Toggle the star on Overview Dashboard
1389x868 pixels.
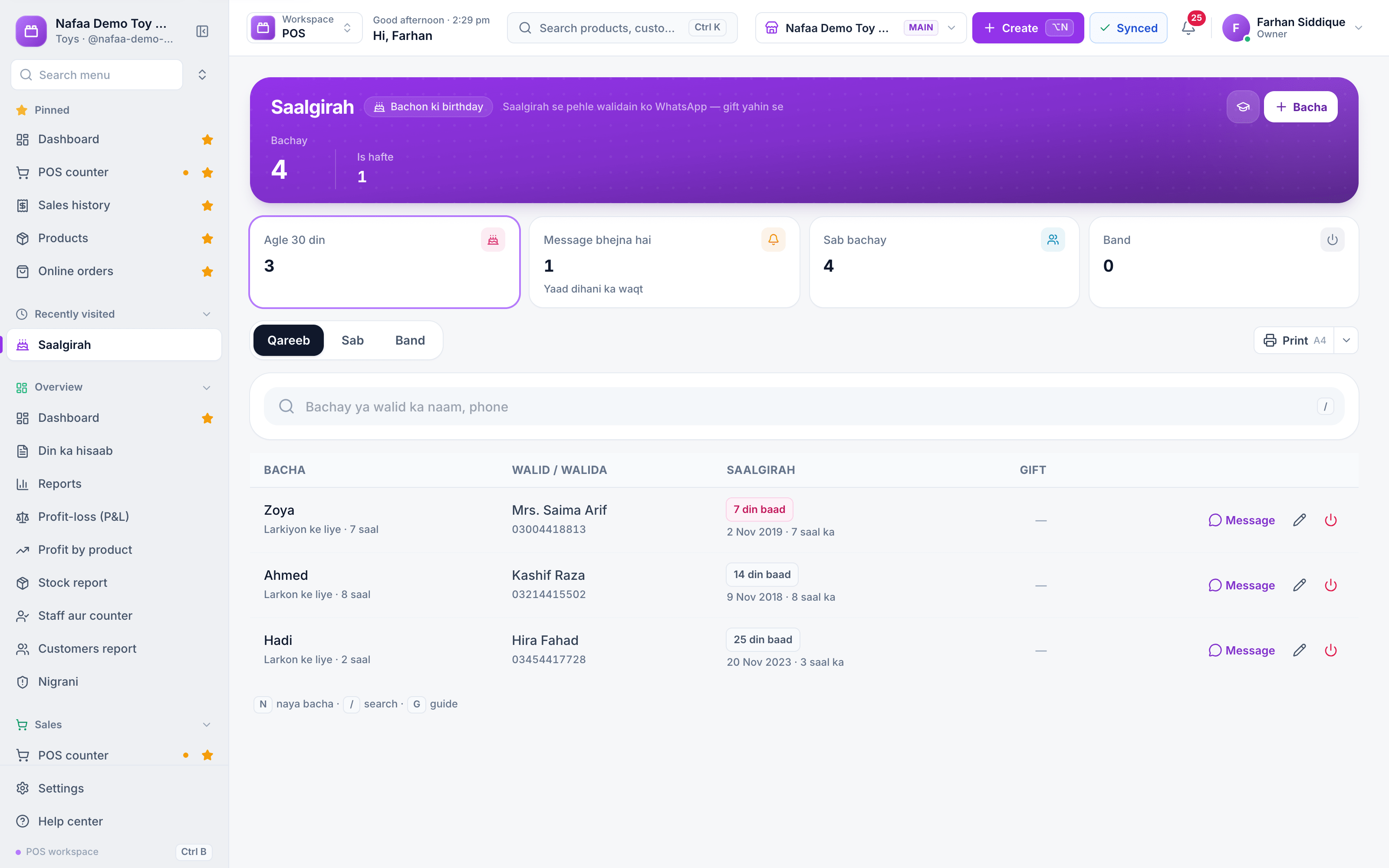[208, 418]
